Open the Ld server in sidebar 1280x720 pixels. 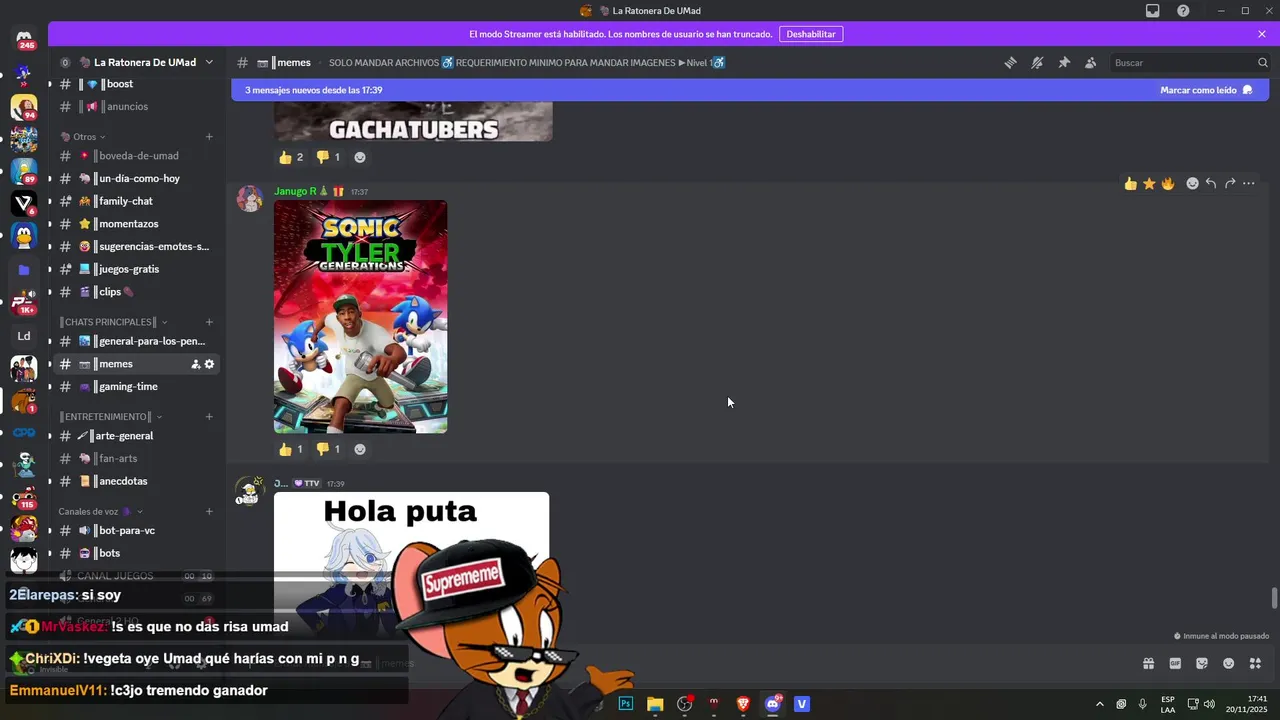coord(24,336)
